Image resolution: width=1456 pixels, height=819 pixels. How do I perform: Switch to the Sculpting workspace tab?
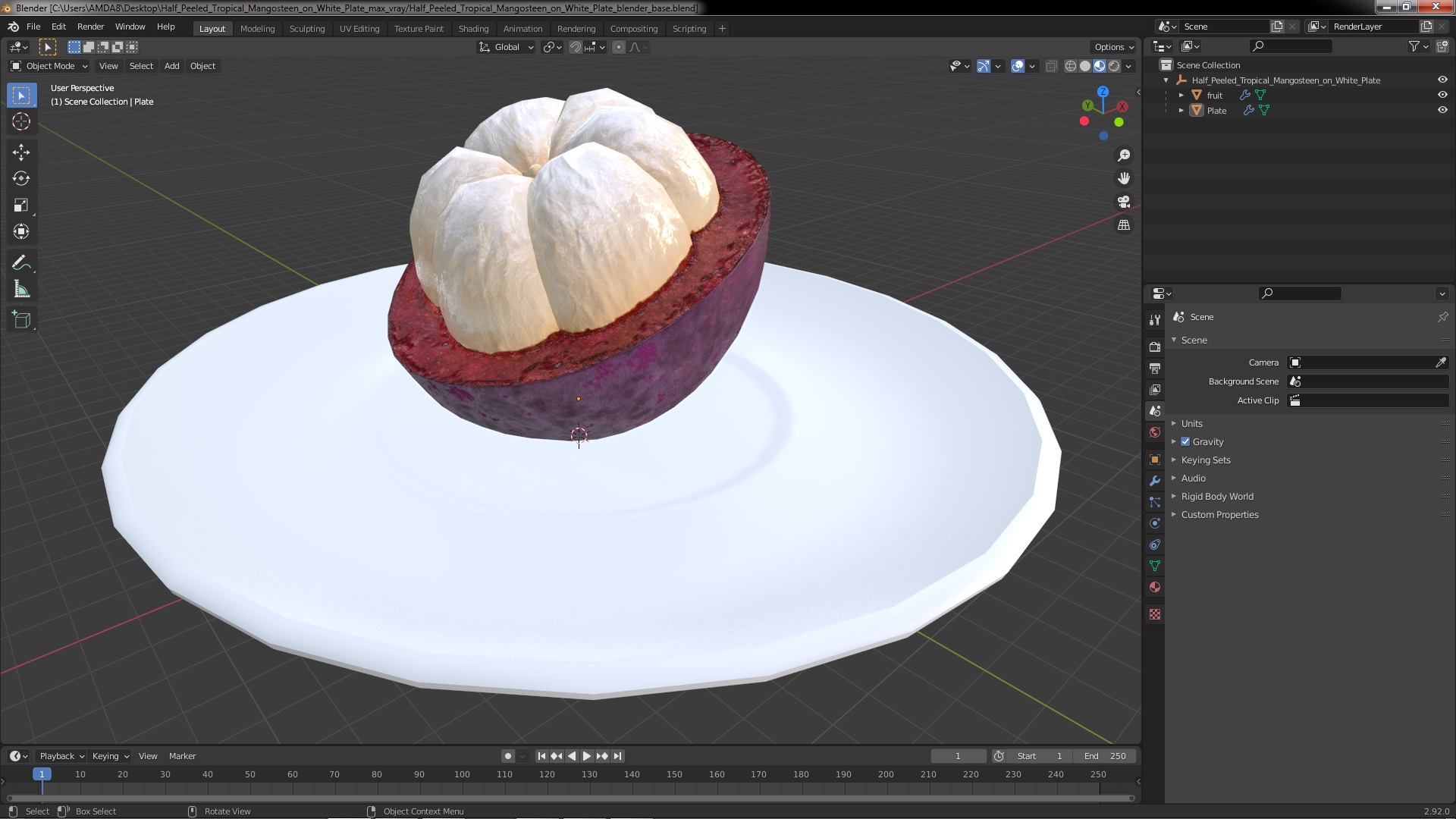point(307,29)
